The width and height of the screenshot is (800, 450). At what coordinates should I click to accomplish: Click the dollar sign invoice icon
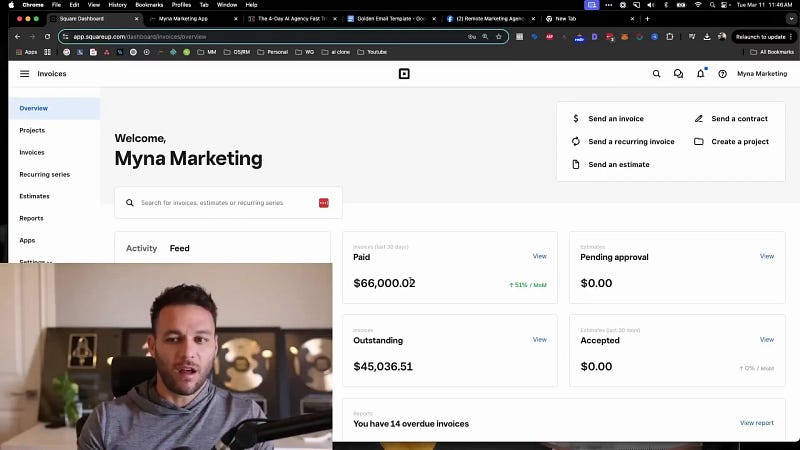point(576,118)
